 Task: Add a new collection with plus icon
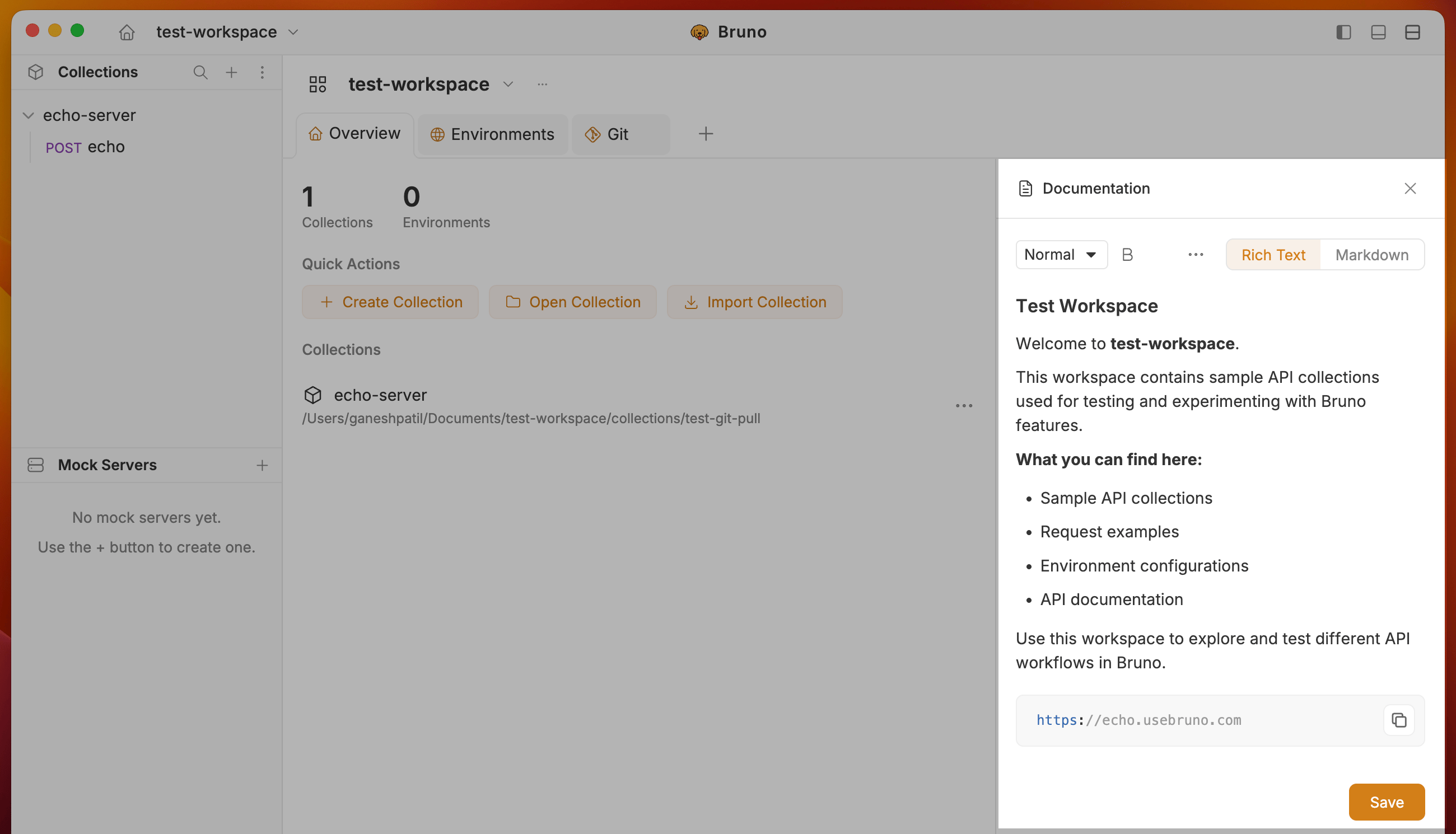click(x=231, y=72)
